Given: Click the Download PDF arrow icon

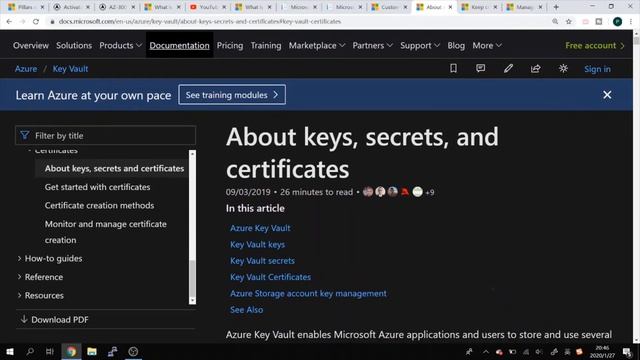Looking at the screenshot, I should click(x=24, y=319).
